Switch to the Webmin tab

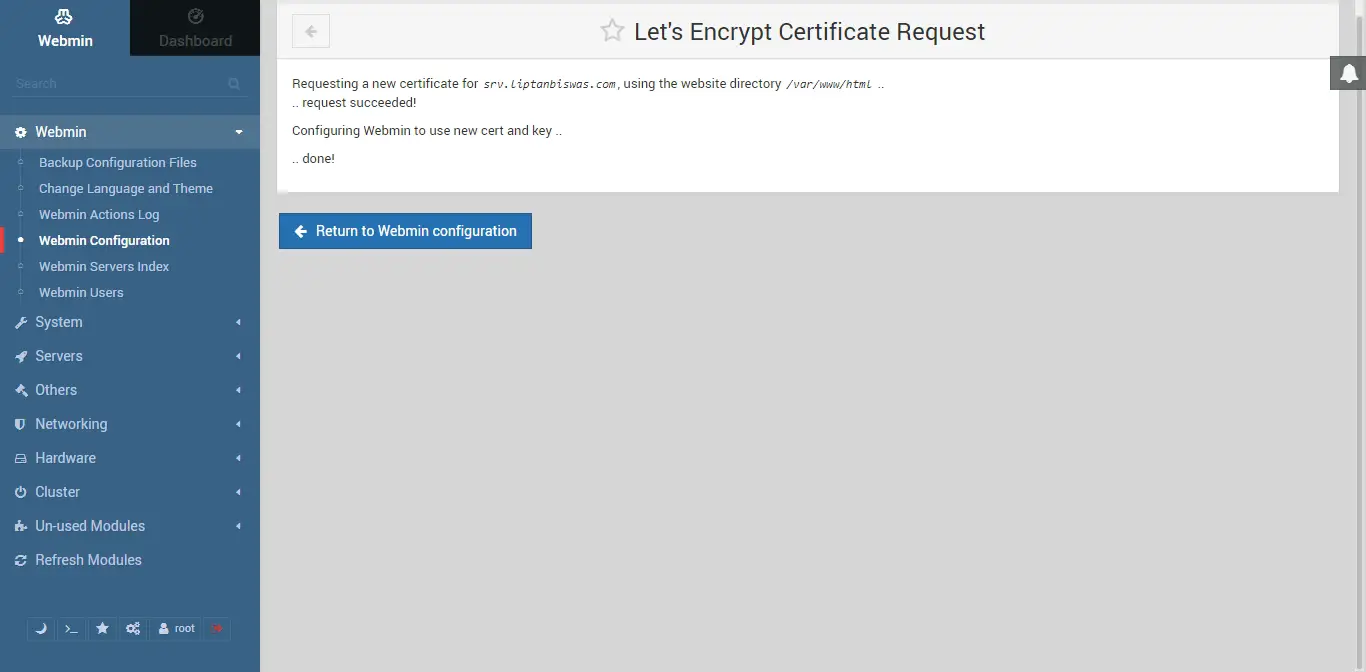(x=65, y=28)
